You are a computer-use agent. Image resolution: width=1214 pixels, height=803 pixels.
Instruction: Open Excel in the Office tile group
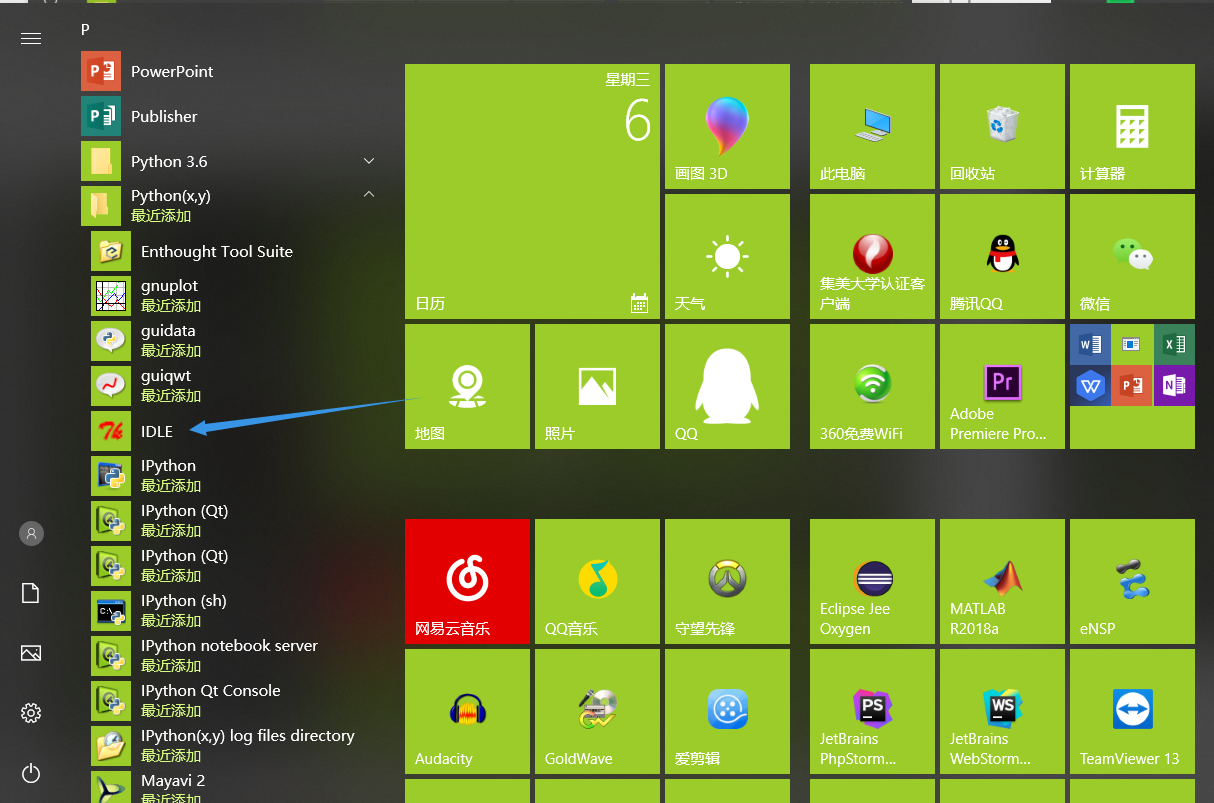[1174, 344]
